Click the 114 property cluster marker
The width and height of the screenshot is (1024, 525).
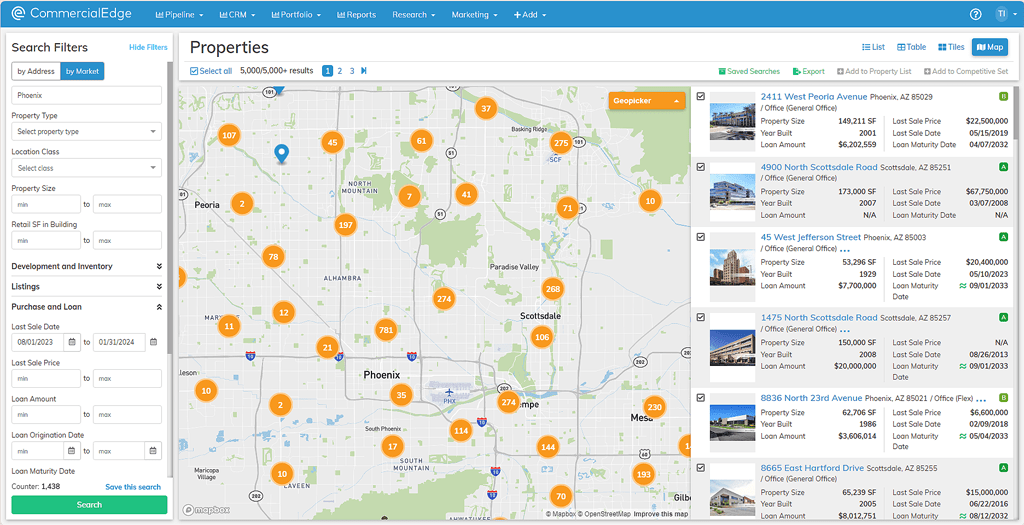tap(461, 431)
